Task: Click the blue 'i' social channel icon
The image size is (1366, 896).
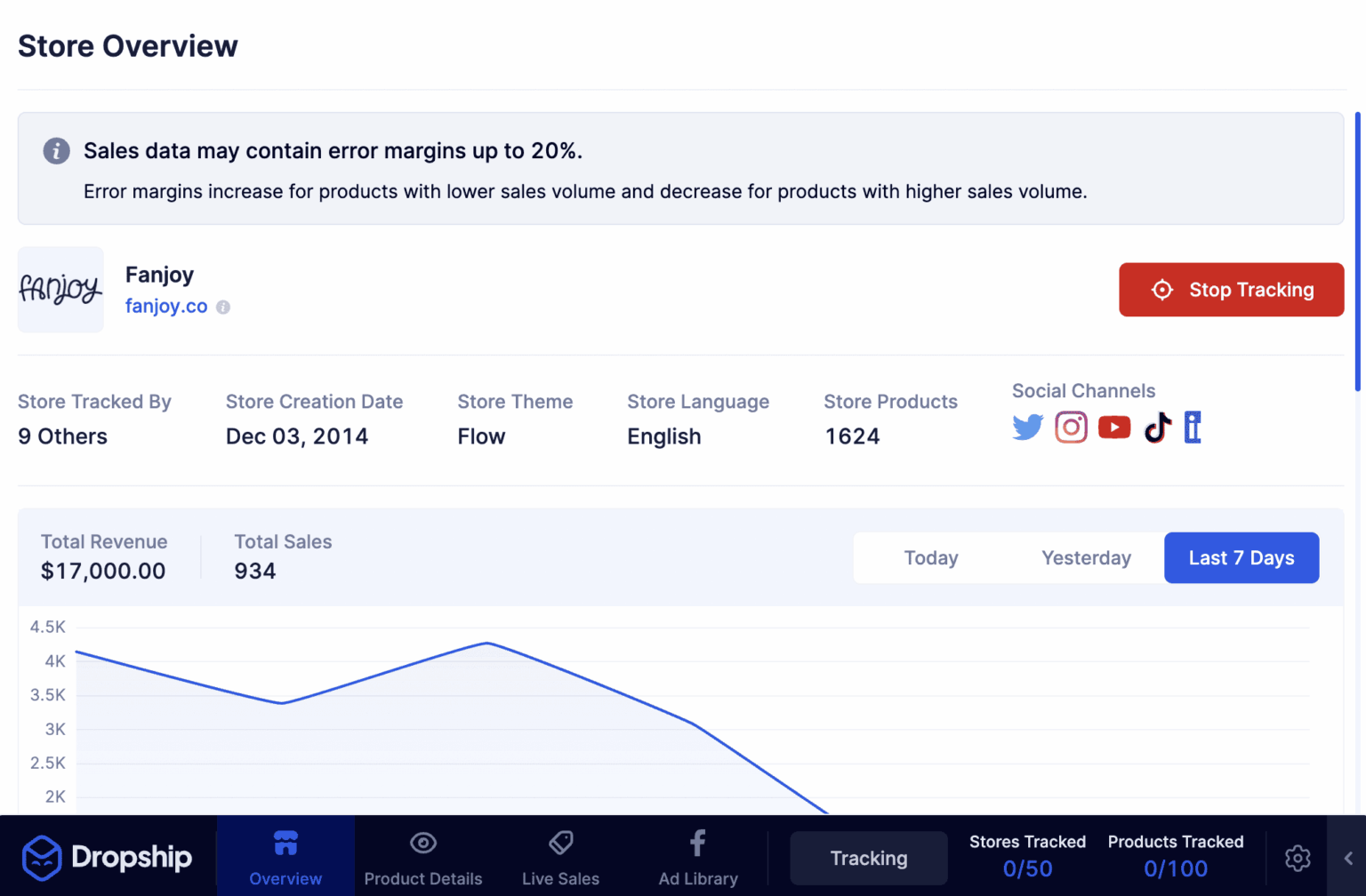Action: 1192,428
